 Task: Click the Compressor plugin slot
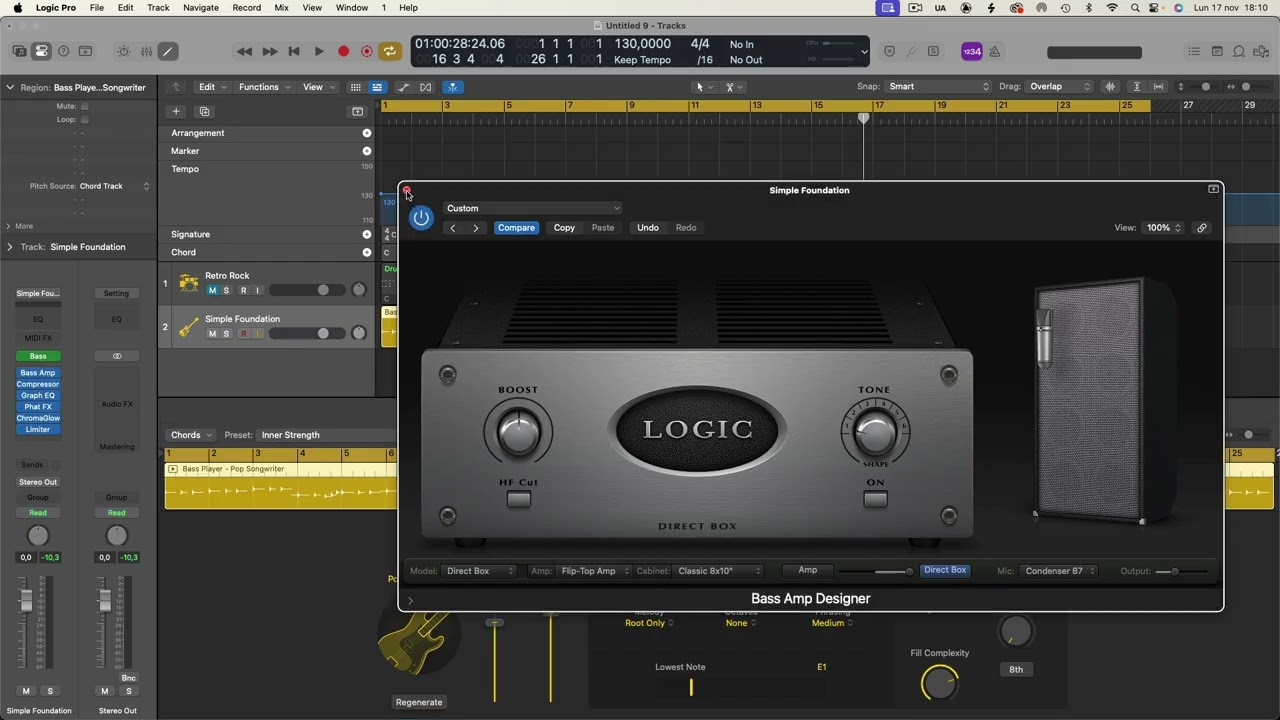point(38,384)
